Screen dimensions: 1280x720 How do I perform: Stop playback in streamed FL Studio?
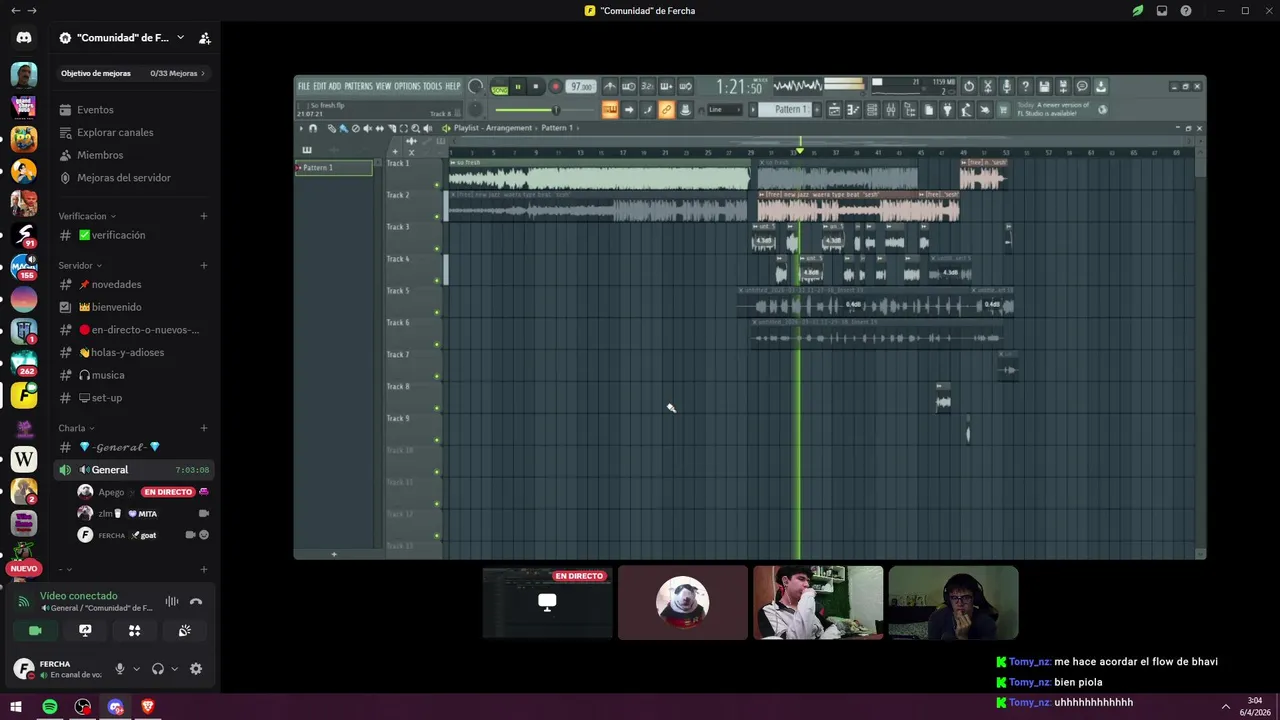click(x=536, y=87)
